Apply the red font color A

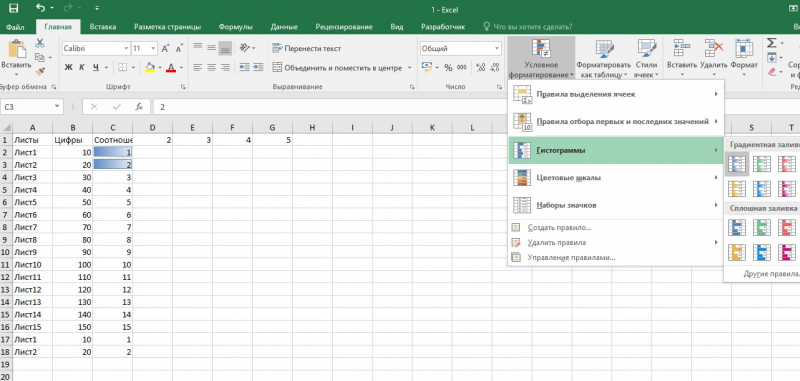coord(171,67)
